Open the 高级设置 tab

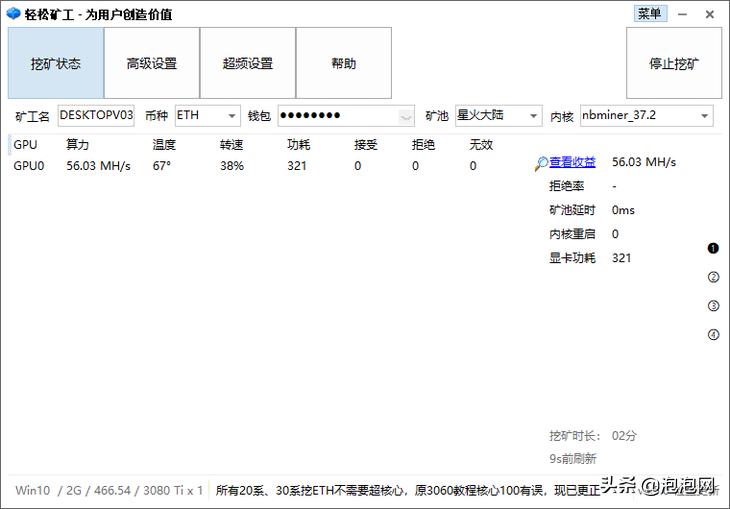152,63
